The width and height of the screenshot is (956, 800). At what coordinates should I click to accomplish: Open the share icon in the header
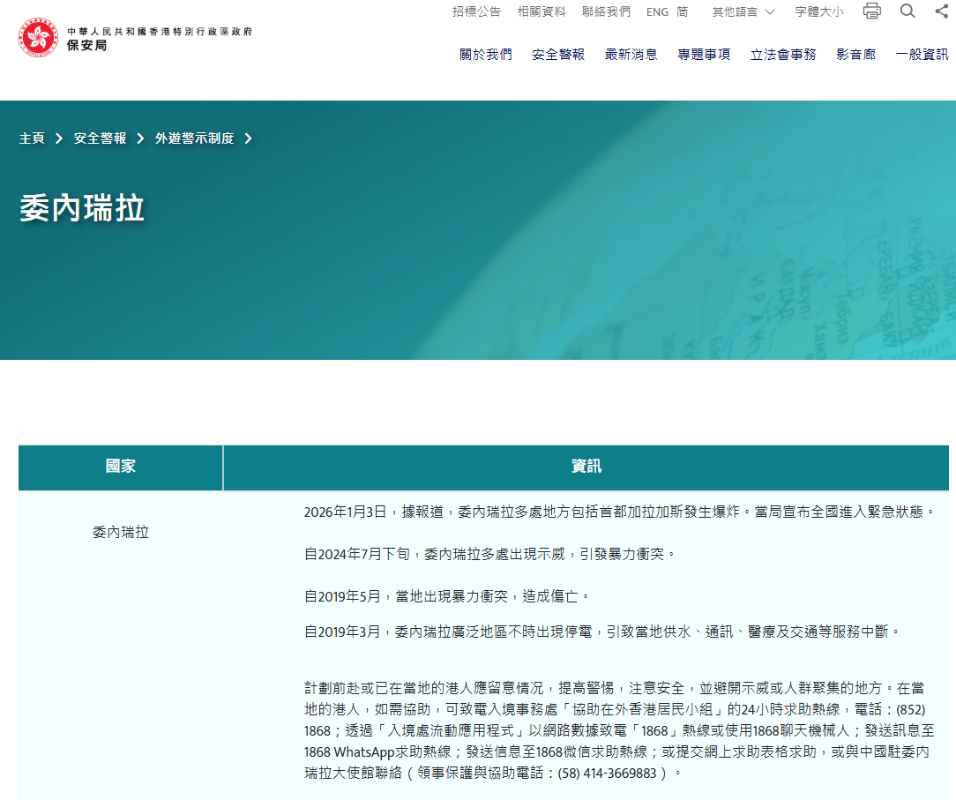pyautogui.click(x=941, y=11)
